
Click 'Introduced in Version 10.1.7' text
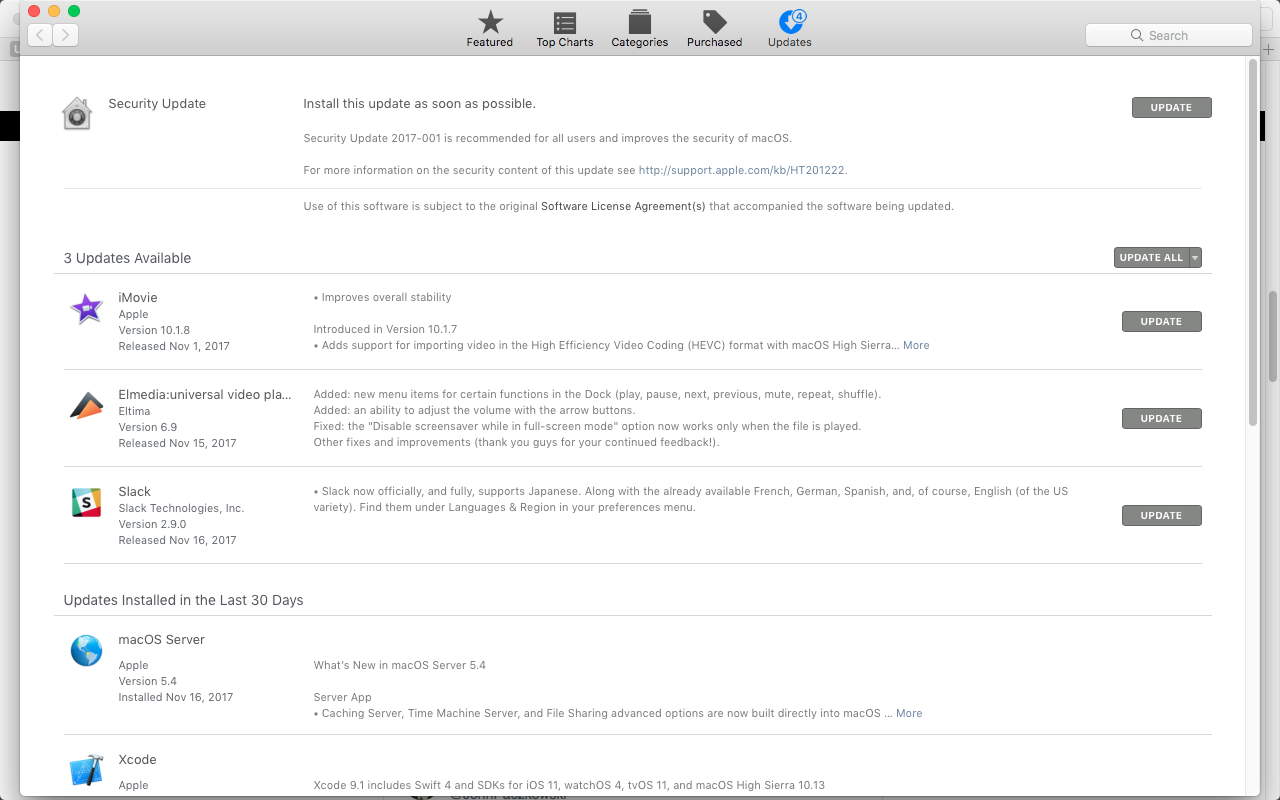385,329
